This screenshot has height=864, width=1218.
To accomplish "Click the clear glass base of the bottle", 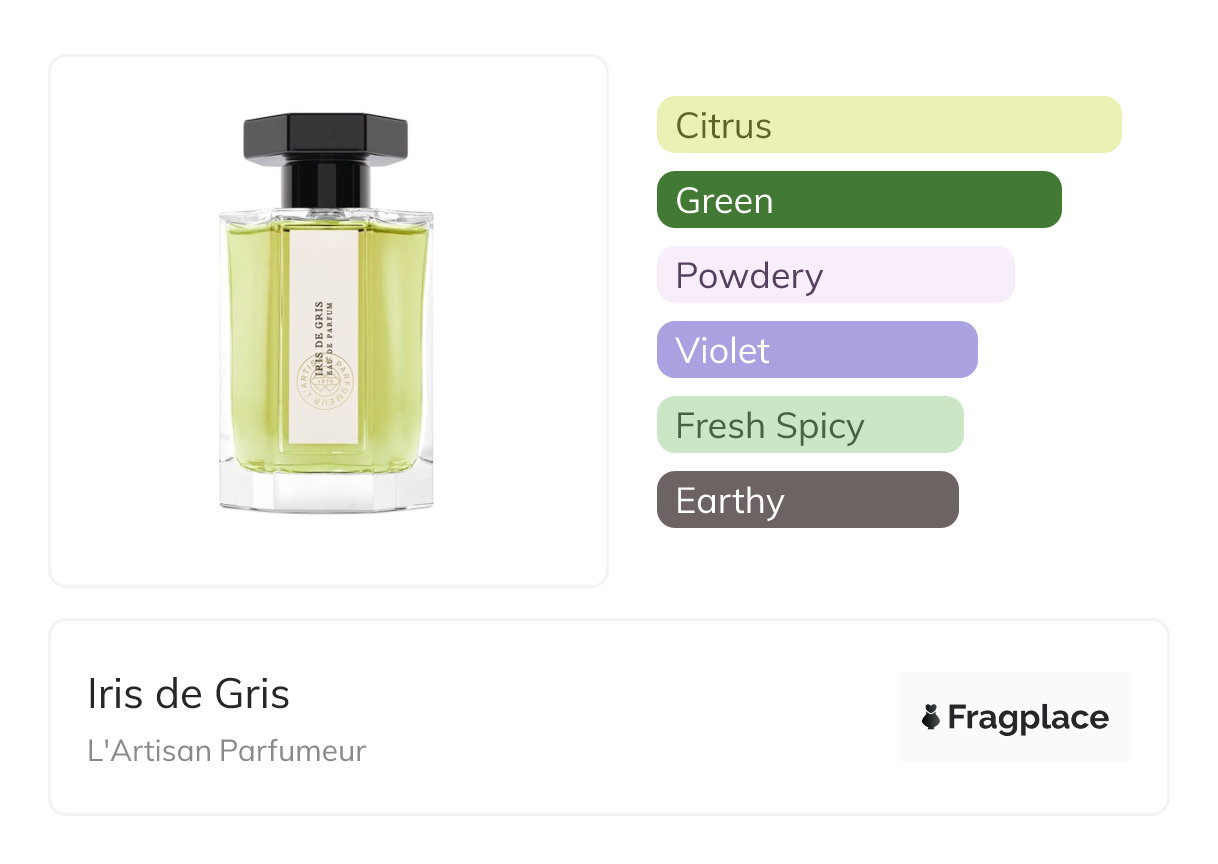I will [326, 491].
